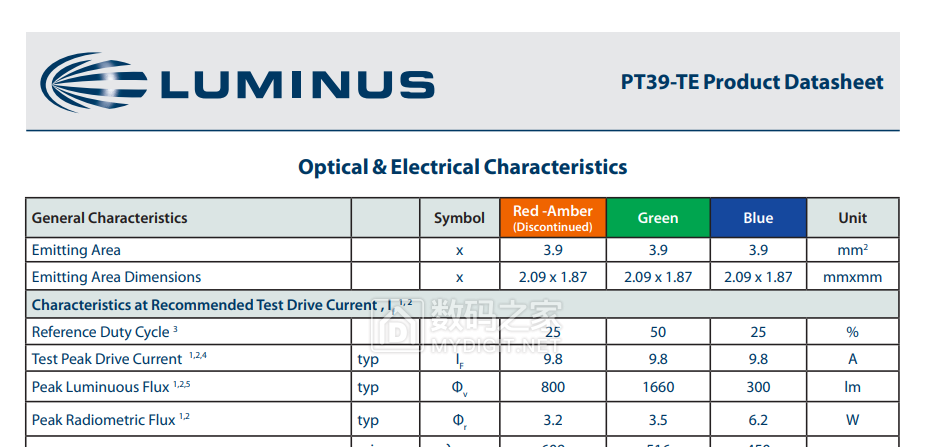Select the Green "2.09 x 1.87" dimensions cell
Image resolution: width=935 pixels, height=447 pixels.
658,277
